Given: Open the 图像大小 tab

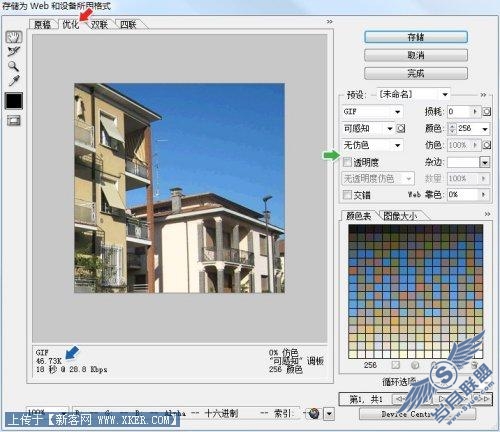Looking at the screenshot, I should 400,216.
